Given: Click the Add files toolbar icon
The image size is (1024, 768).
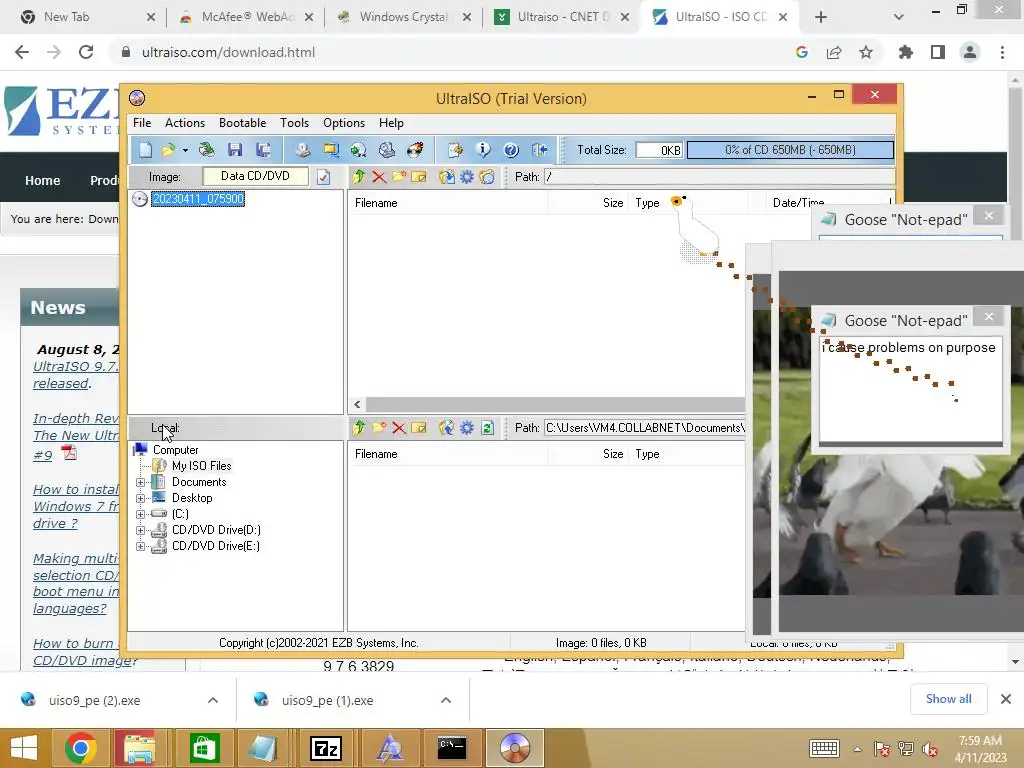Looking at the screenshot, I should (x=455, y=150).
